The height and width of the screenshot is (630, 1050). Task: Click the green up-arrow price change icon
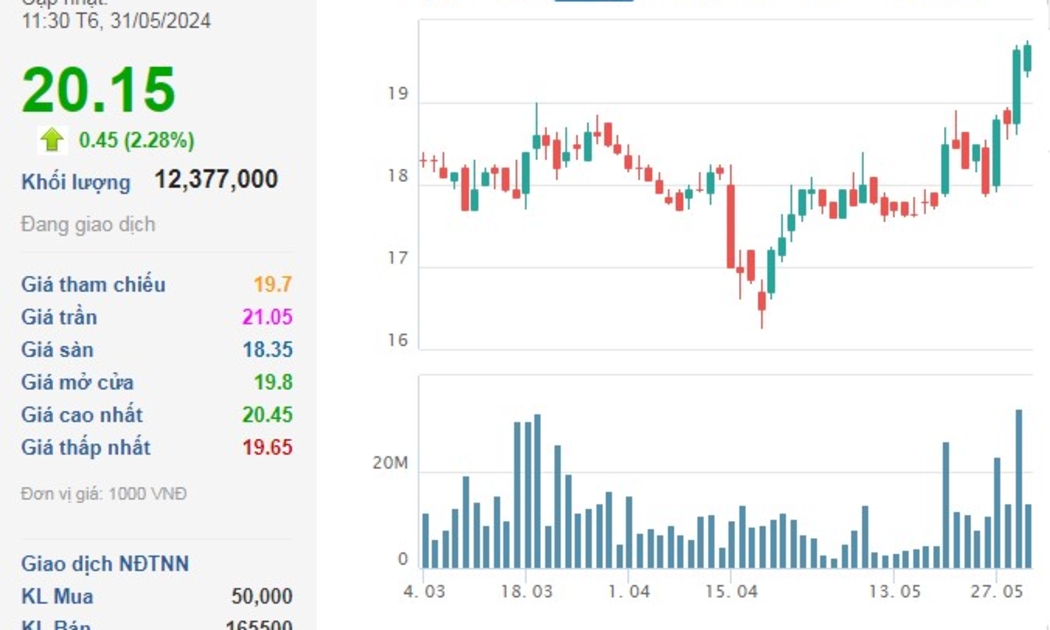(52, 140)
